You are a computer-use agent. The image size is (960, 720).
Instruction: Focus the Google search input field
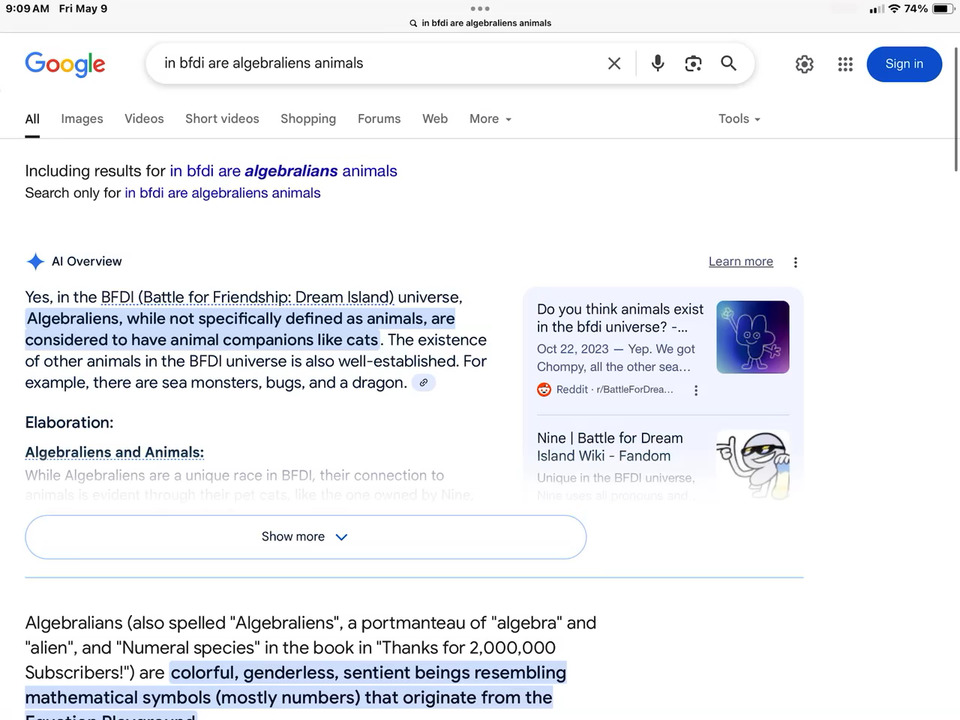pos(380,63)
